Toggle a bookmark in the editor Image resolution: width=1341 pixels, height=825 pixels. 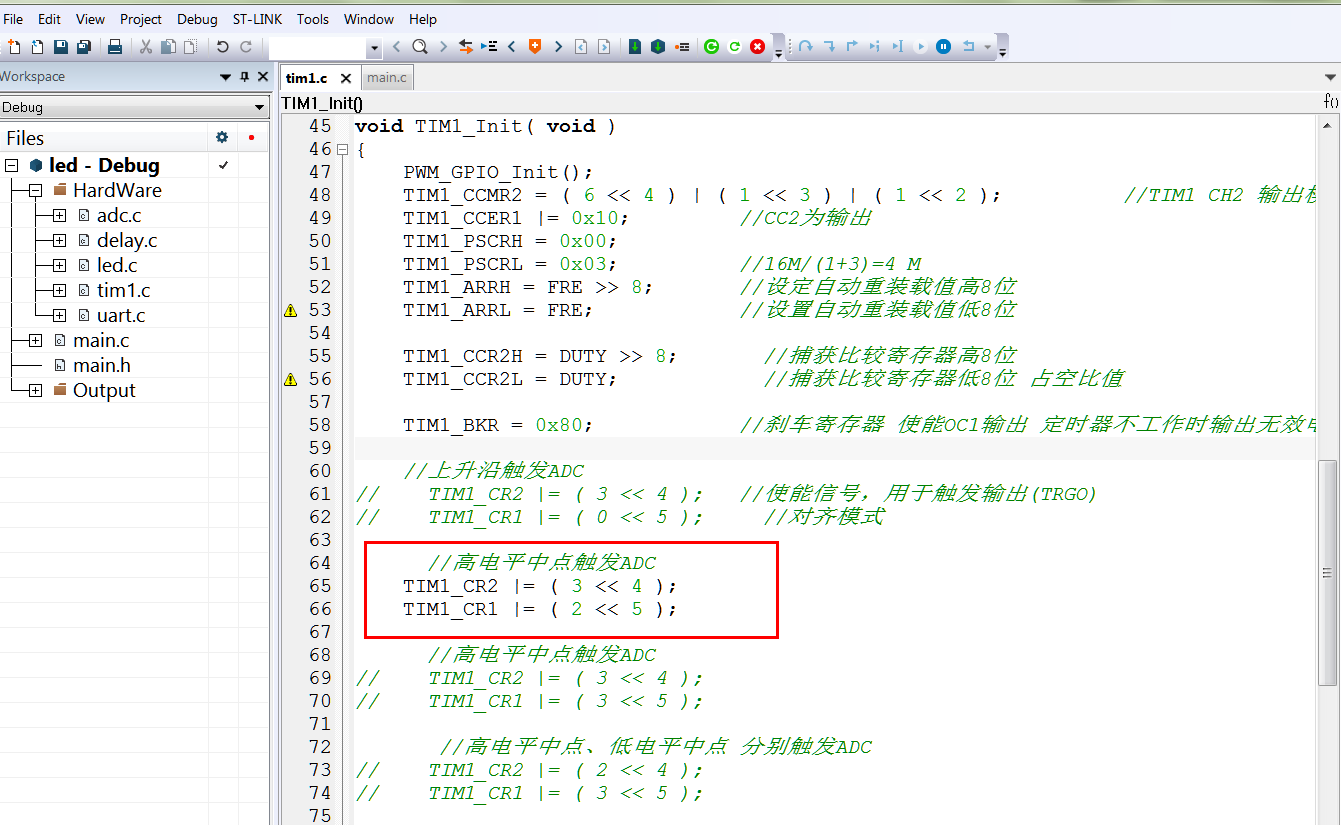[x=536, y=46]
